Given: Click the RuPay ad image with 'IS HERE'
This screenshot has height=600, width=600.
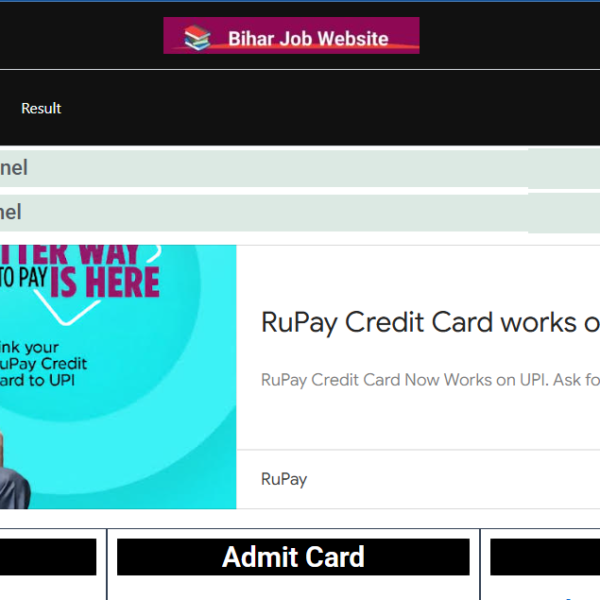Looking at the screenshot, I should click(118, 377).
